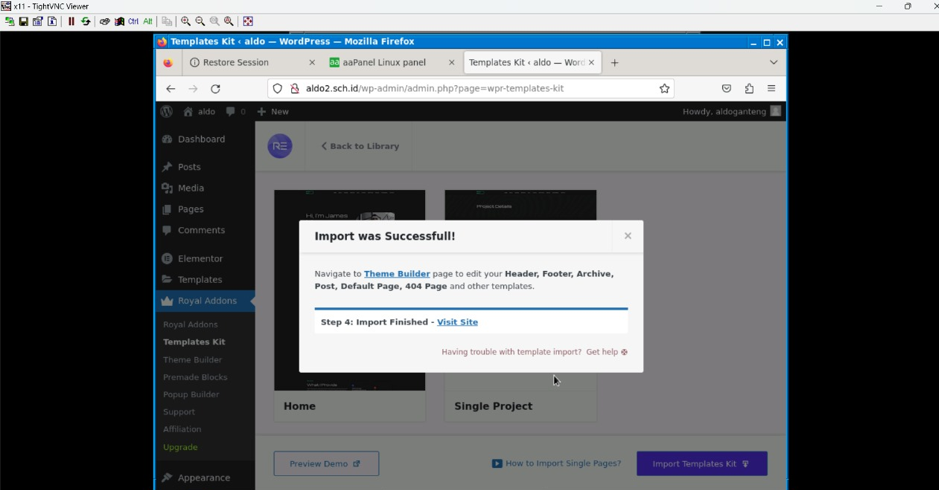Close the aaPanel Linux panel tab
939x490 pixels.
pyautogui.click(x=452, y=62)
